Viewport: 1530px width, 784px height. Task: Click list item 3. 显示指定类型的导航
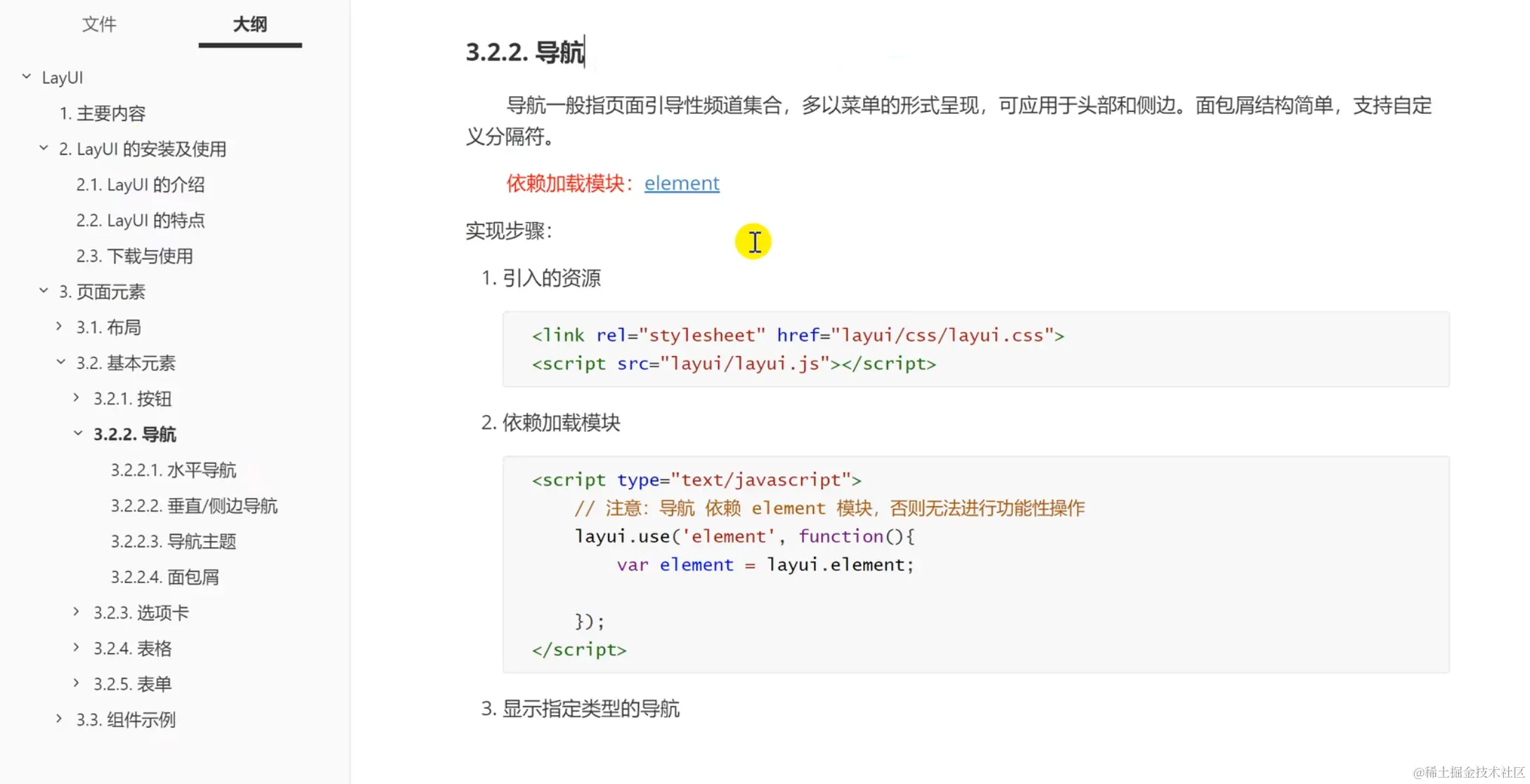point(580,709)
